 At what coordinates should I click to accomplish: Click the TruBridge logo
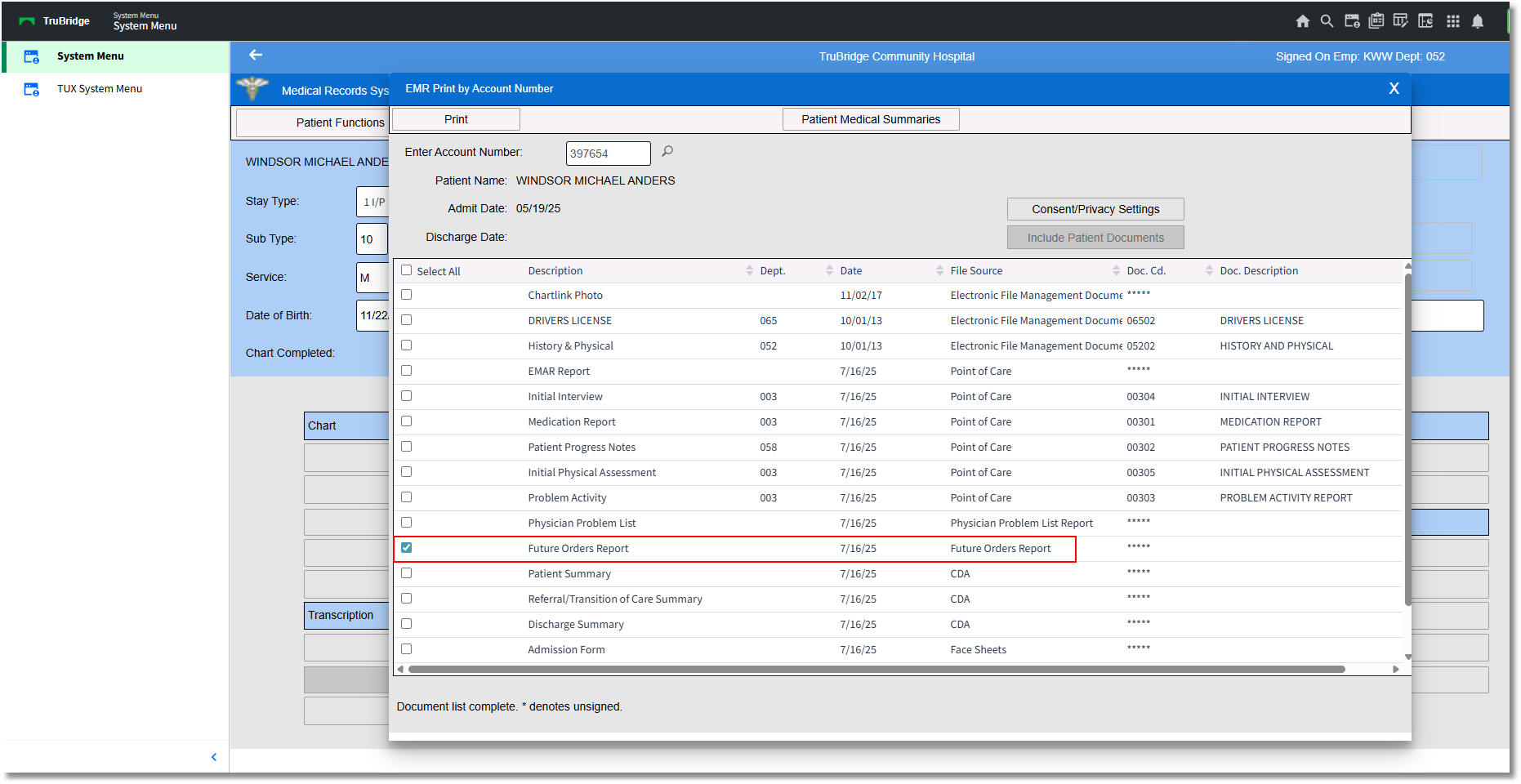click(55, 21)
